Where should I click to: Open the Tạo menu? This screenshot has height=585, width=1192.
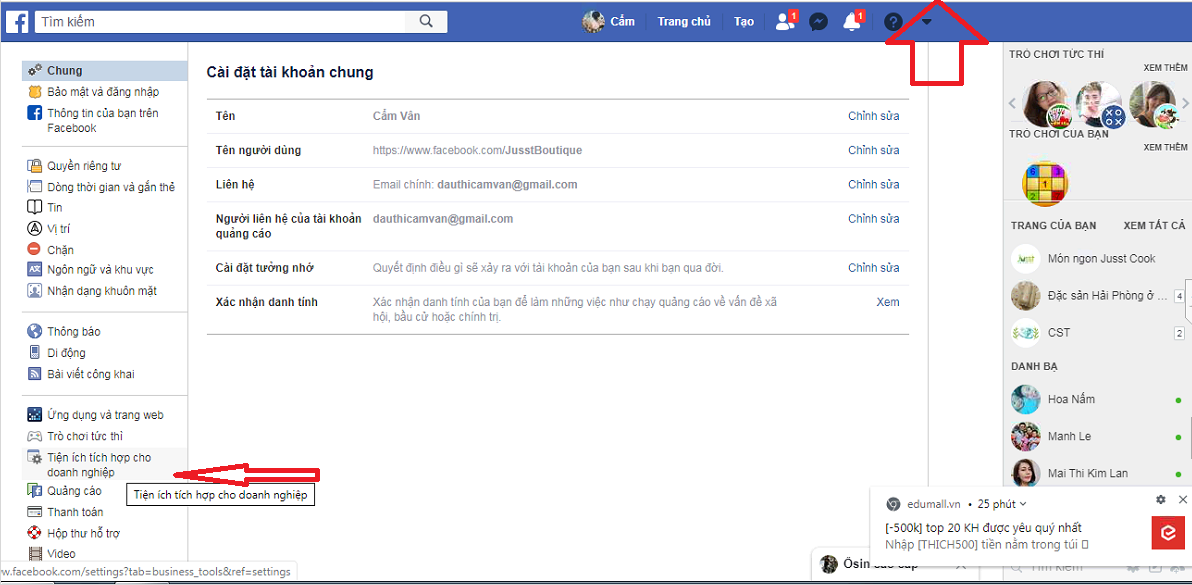pos(743,21)
